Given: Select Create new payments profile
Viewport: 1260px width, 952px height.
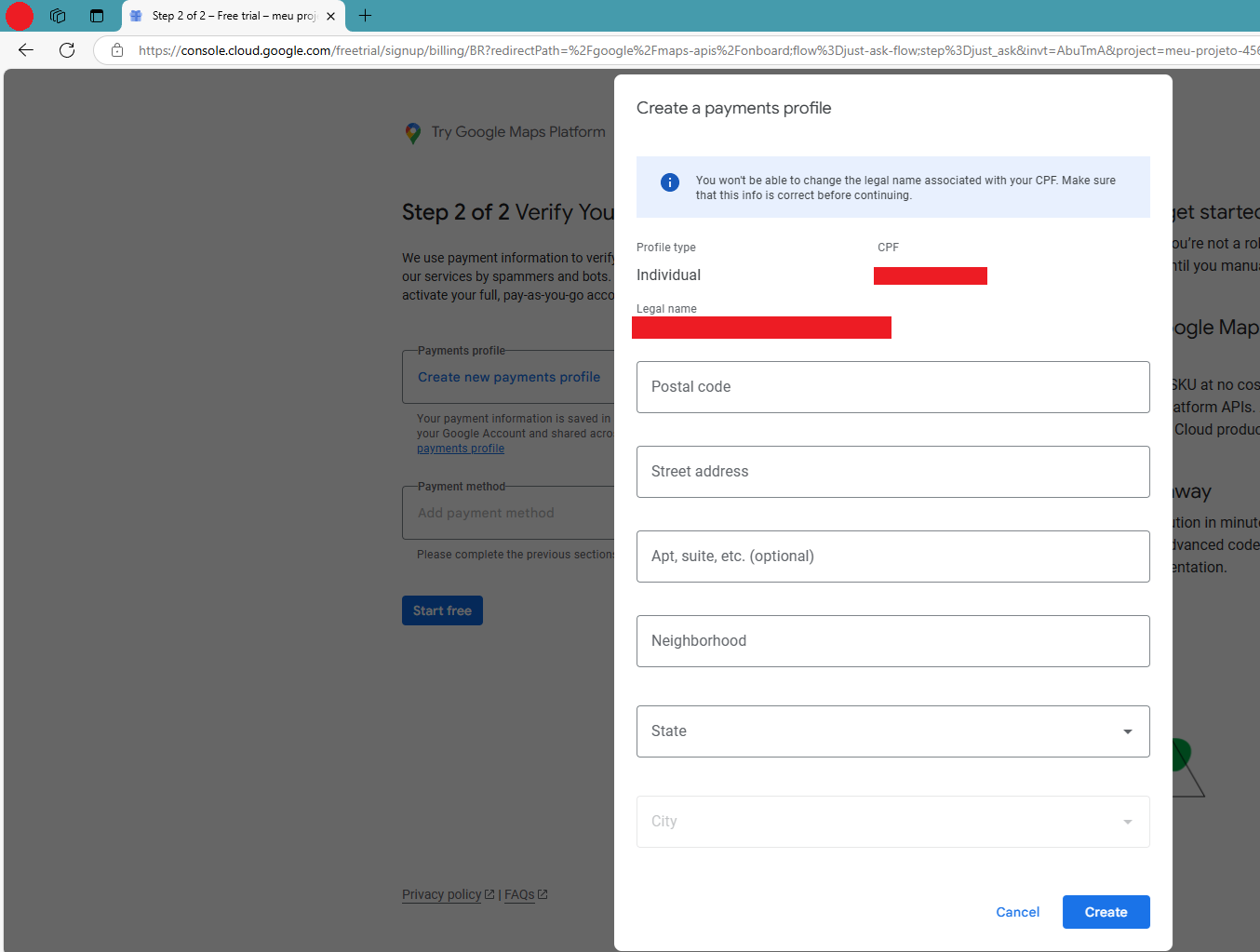Looking at the screenshot, I should (508, 377).
